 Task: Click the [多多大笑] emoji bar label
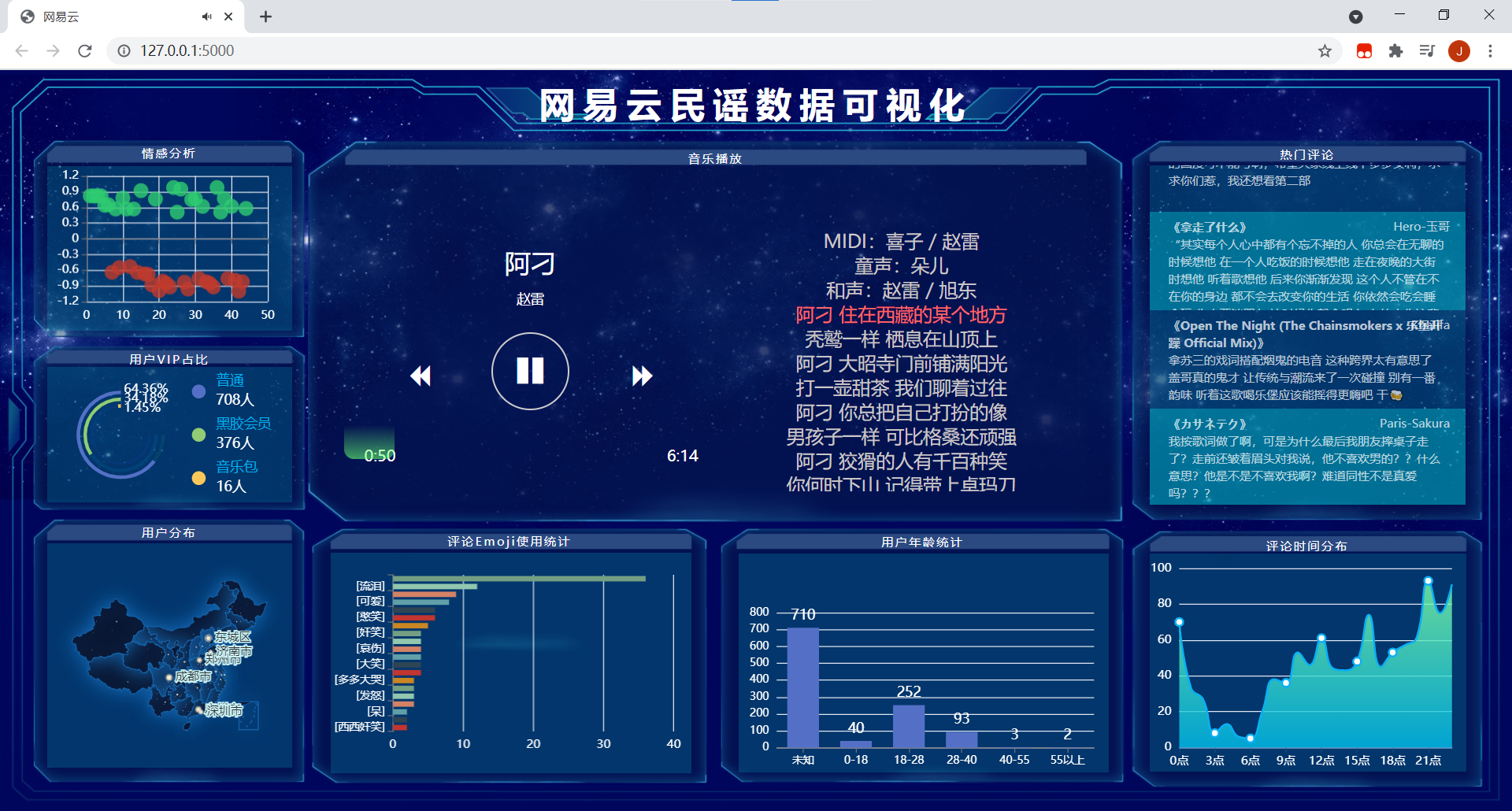pyautogui.click(x=360, y=680)
